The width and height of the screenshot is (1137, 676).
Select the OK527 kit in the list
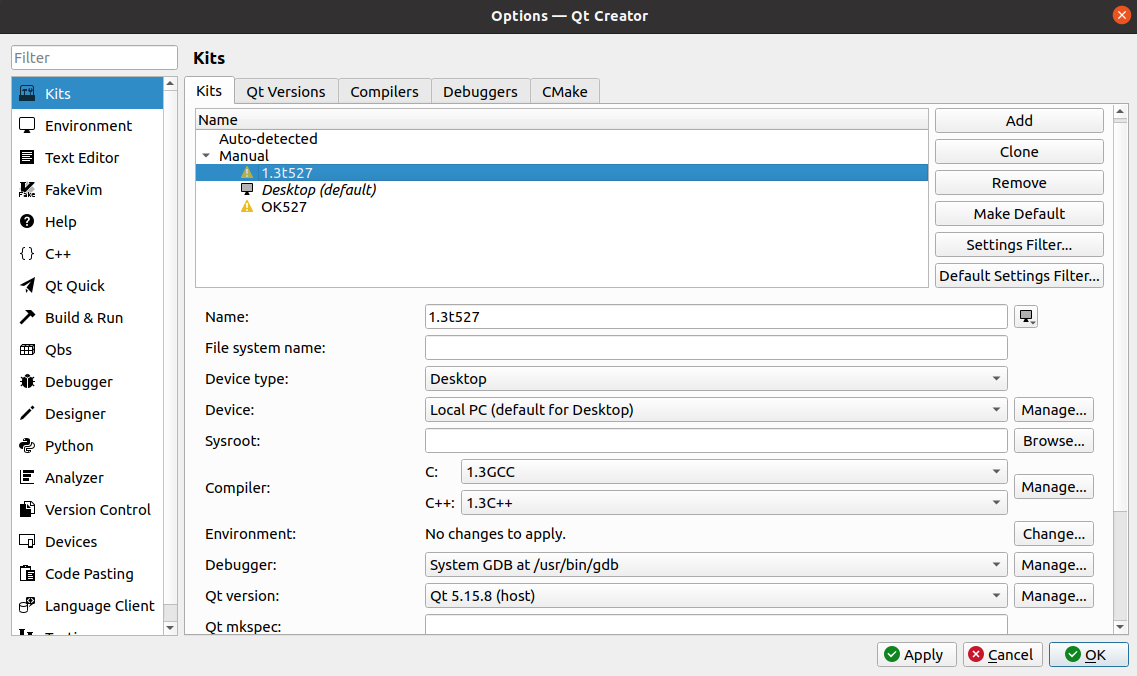pyautogui.click(x=284, y=207)
